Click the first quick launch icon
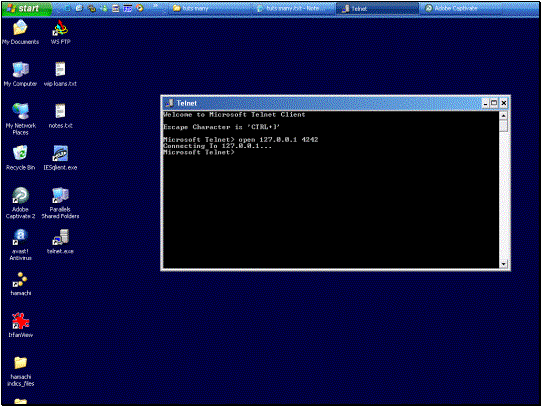 [67, 8]
